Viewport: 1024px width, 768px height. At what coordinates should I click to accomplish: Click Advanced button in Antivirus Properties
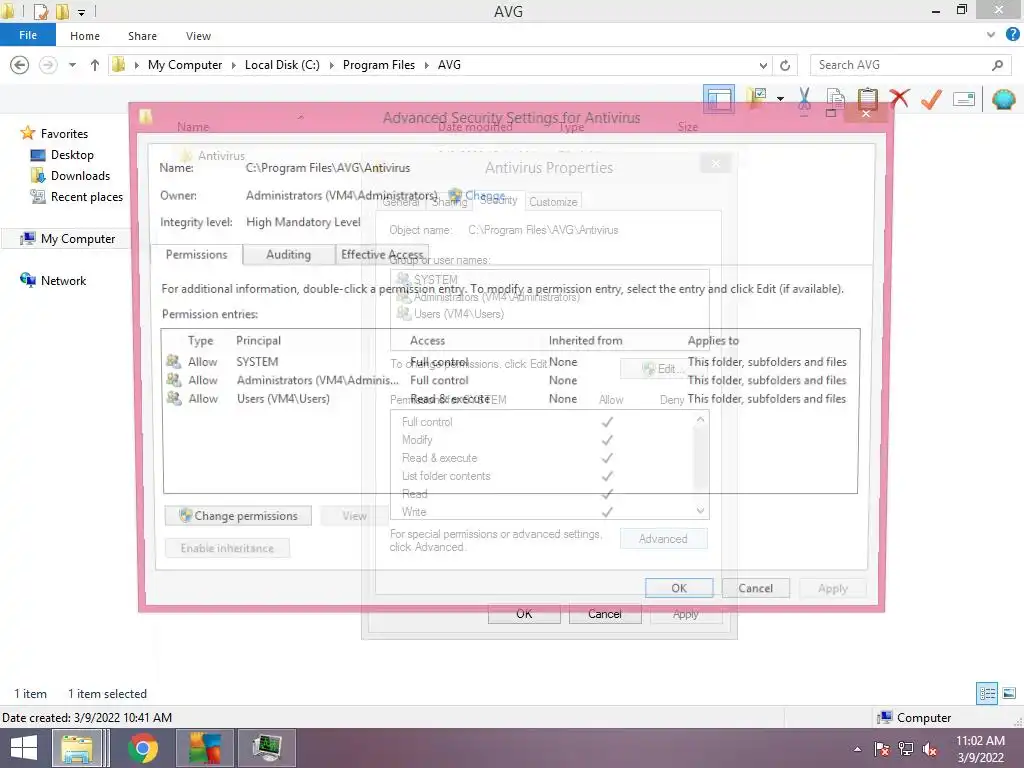click(663, 539)
